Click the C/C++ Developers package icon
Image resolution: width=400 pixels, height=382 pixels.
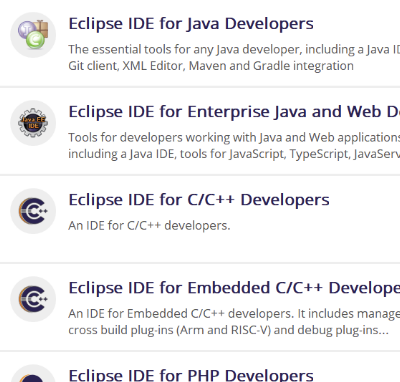click(33, 211)
